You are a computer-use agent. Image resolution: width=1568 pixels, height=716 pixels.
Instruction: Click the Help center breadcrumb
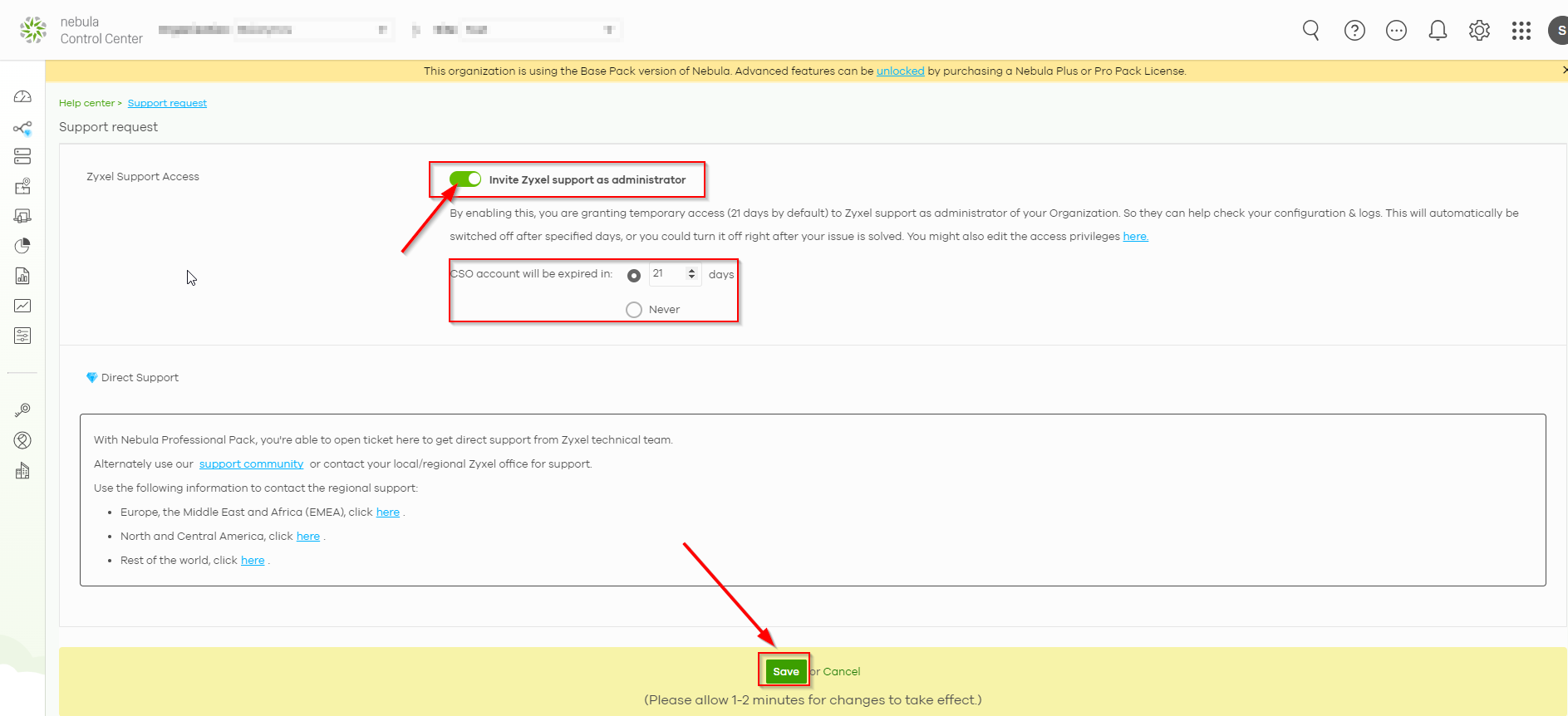(86, 103)
